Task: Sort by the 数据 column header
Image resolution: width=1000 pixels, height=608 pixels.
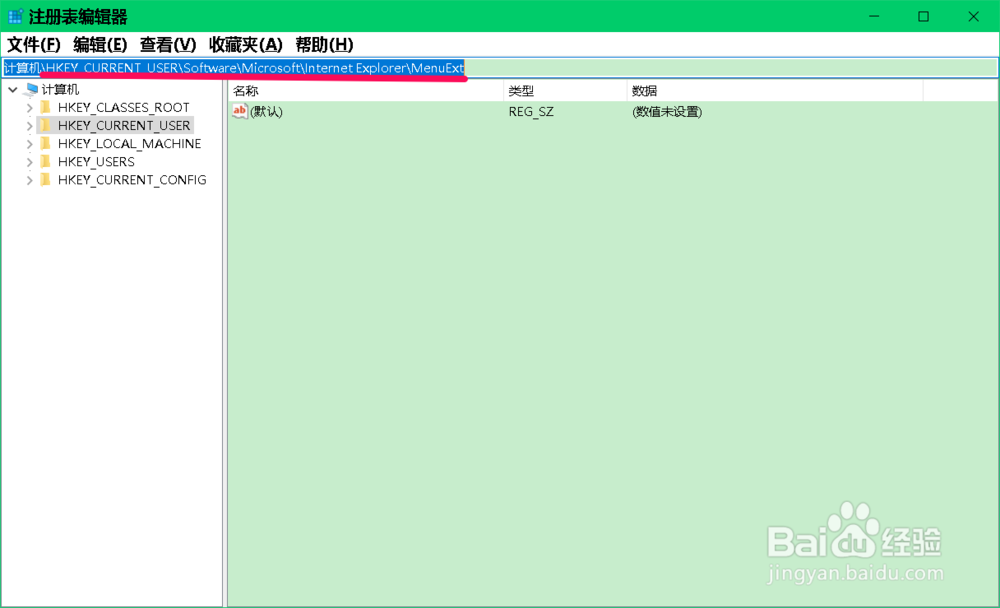Action: [x=775, y=91]
